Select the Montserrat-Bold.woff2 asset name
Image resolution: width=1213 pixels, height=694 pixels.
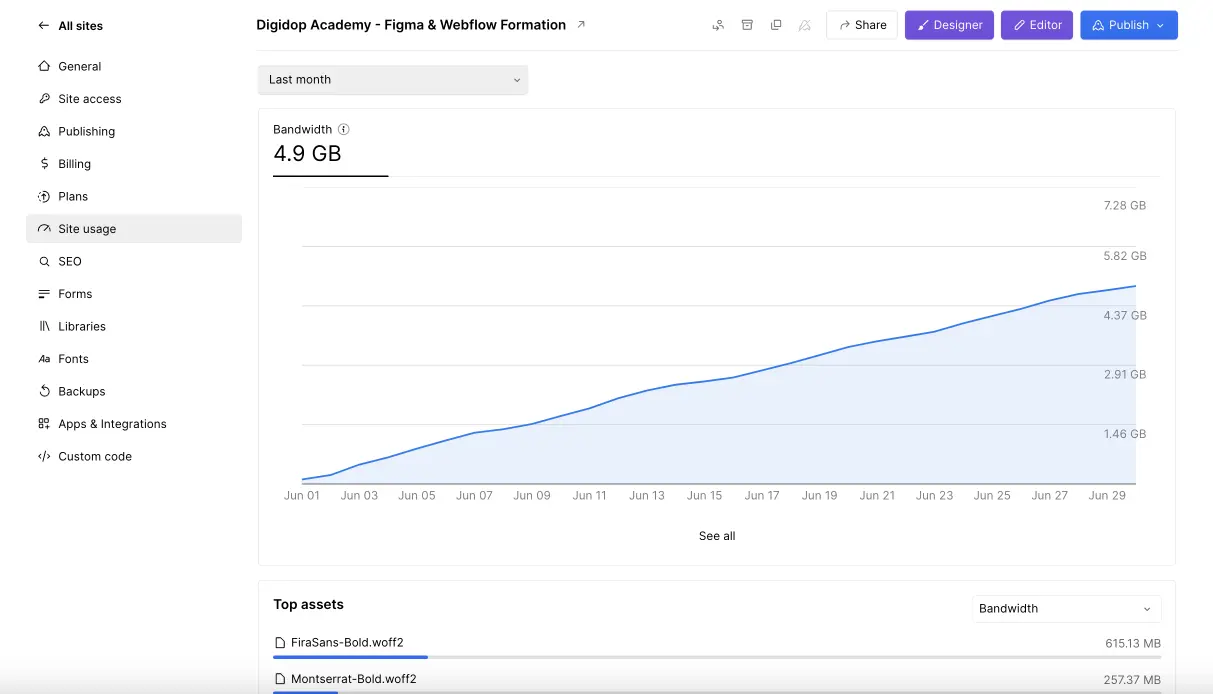point(353,679)
